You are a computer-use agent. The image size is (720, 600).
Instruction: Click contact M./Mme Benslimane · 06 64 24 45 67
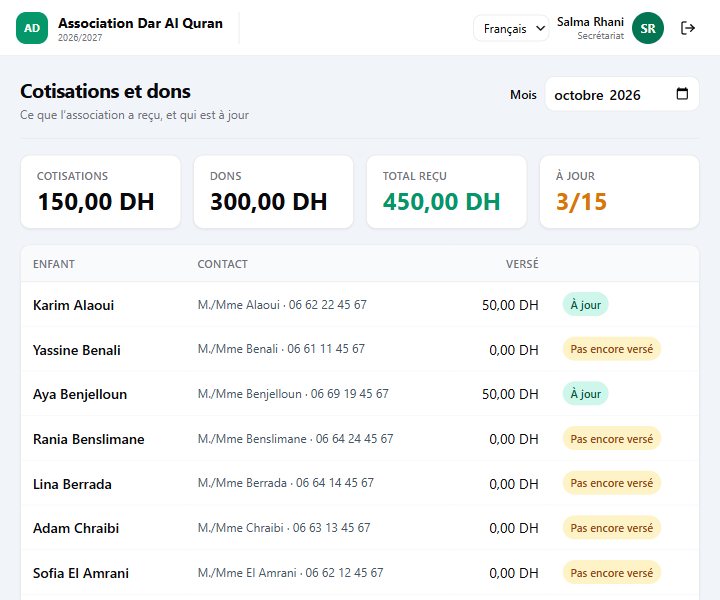[x=295, y=439]
